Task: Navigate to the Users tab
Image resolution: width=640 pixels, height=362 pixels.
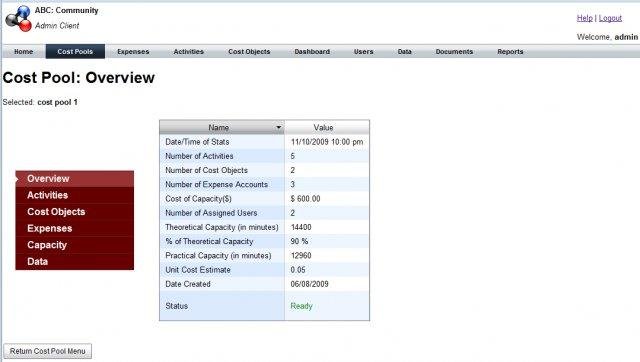Action: (363, 51)
